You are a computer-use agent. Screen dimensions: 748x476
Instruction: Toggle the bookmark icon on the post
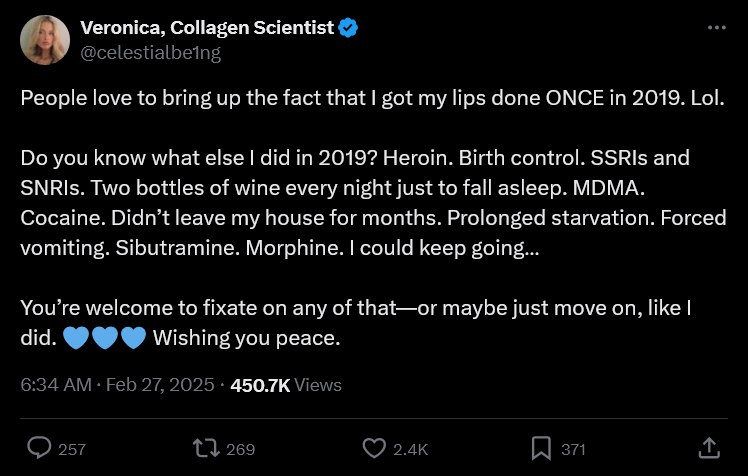tap(541, 448)
